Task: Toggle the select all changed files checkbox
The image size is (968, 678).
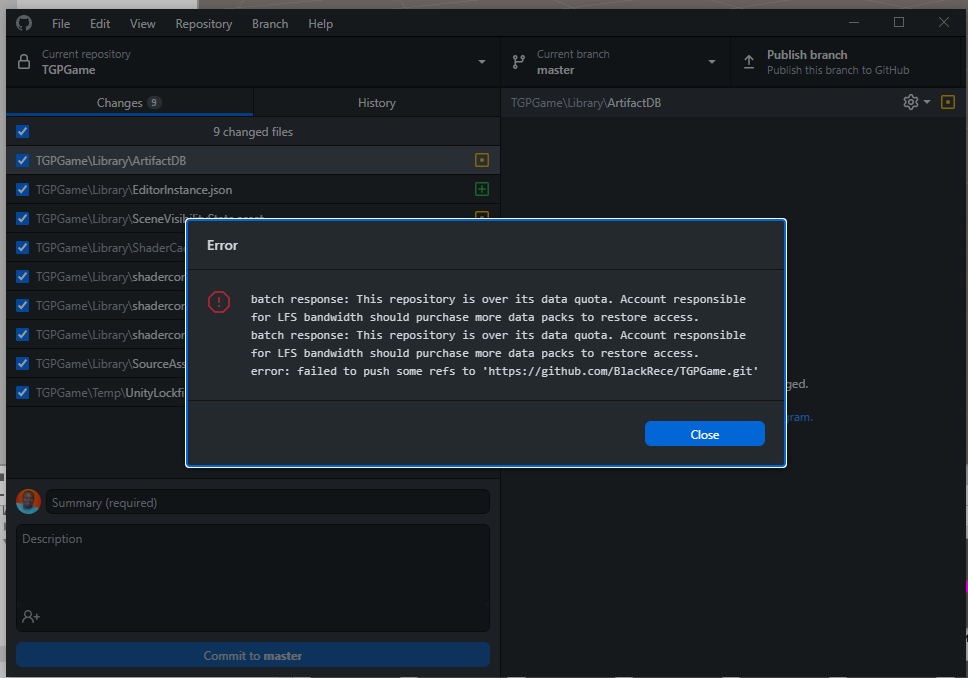Action: tap(23, 132)
